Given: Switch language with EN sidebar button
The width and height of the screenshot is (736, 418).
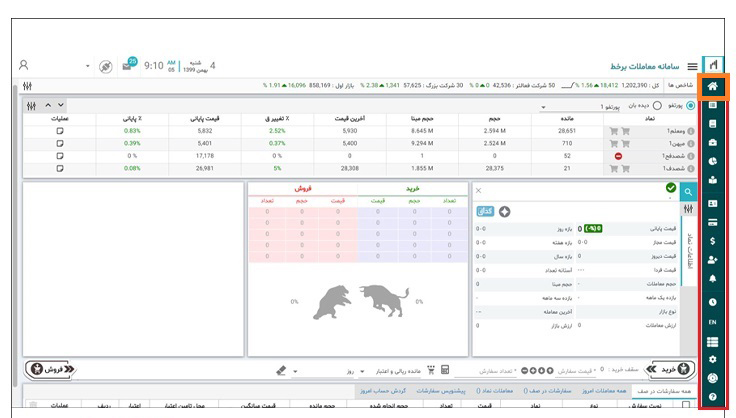Looking at the screenshot, I should [713, 323].
